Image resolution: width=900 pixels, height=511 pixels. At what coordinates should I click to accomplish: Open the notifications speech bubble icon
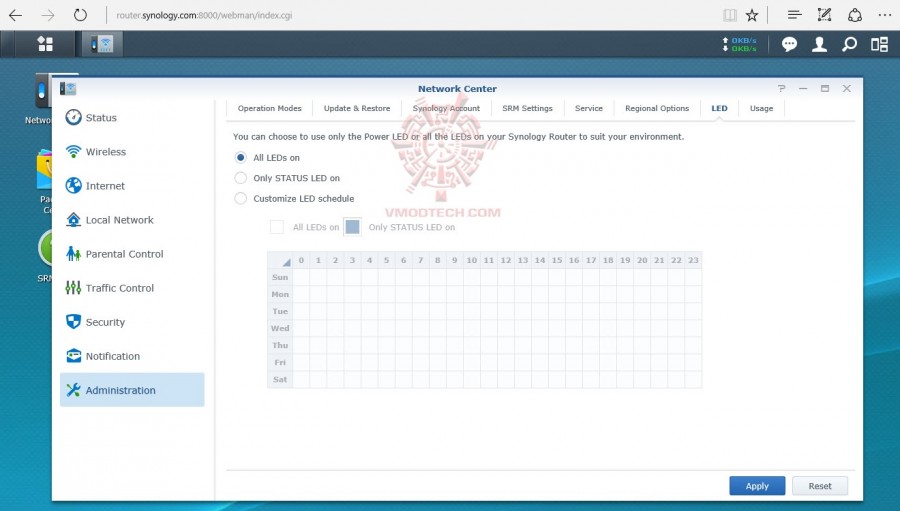[789, 44]
